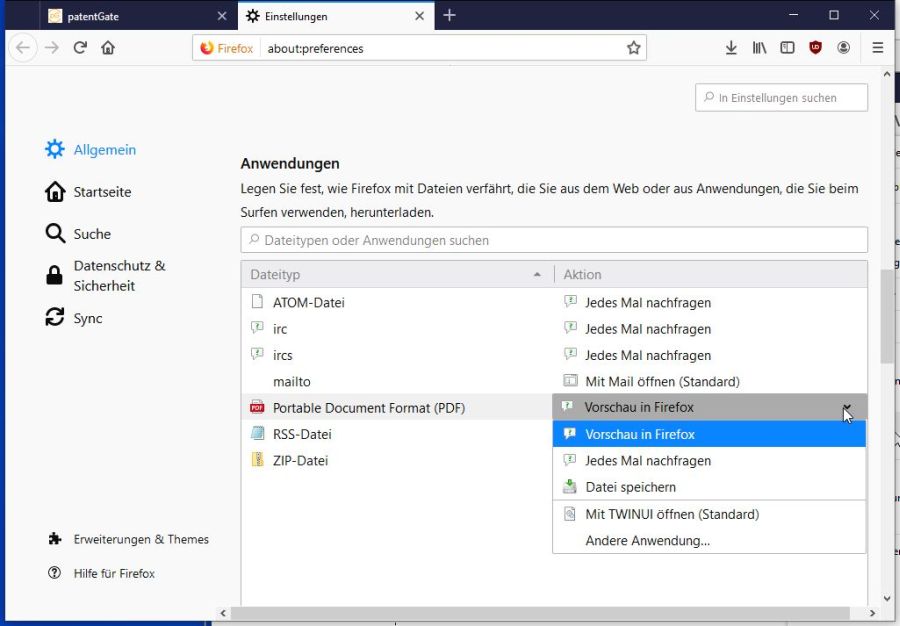
Task: Click the Aktion column header
Action: click(x=711, y=274)
